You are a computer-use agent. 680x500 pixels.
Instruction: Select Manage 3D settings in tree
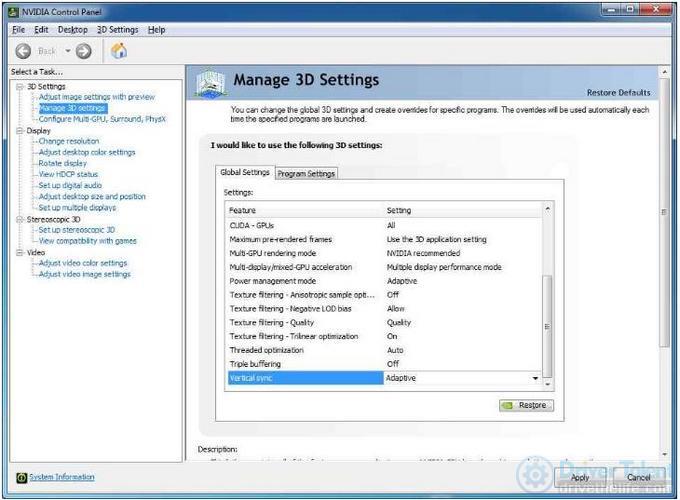click(x=73, y=108)
